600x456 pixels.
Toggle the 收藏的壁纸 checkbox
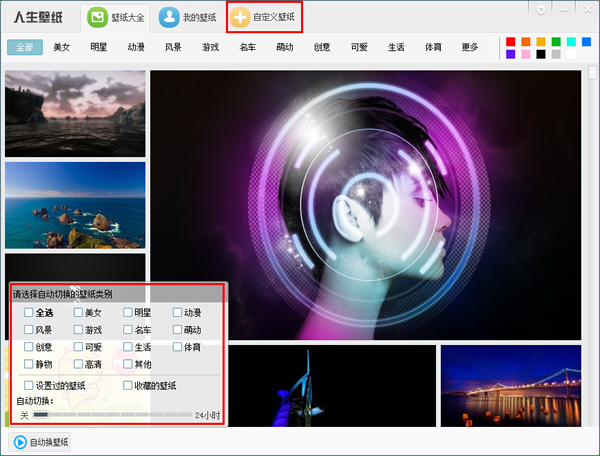[x=128, y=385]
